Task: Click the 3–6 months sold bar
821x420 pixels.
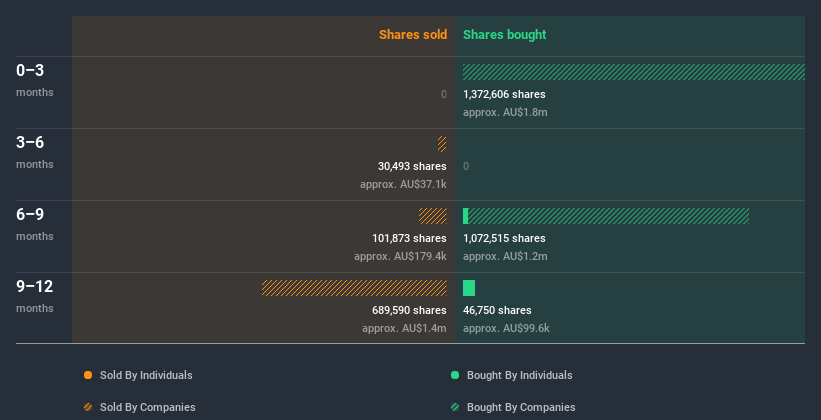Action: click(x=442, y=144)
